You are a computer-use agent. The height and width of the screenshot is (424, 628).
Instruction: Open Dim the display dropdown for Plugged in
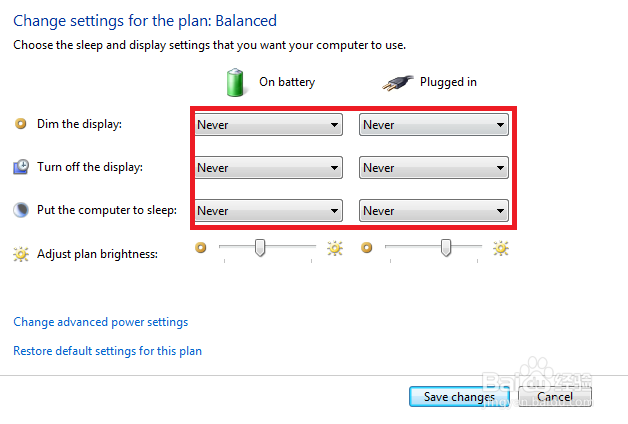click(434, 125)
